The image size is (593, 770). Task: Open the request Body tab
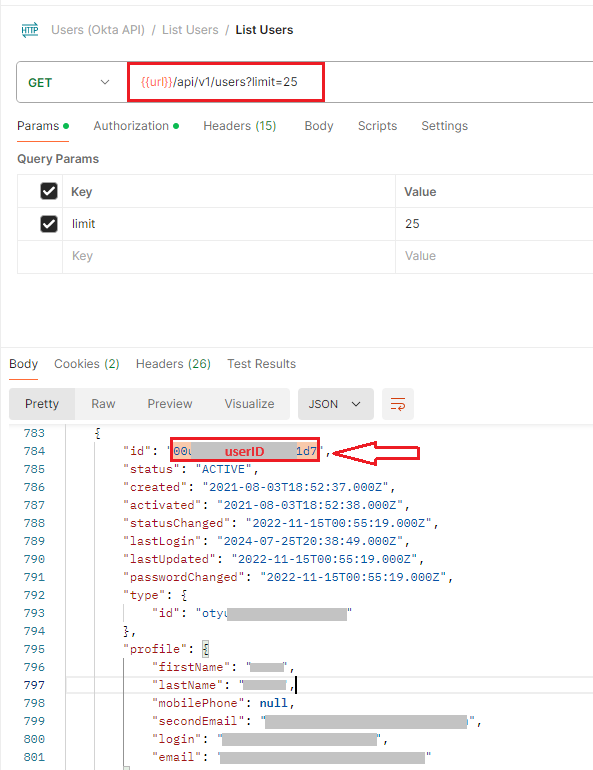pos(319,126)
